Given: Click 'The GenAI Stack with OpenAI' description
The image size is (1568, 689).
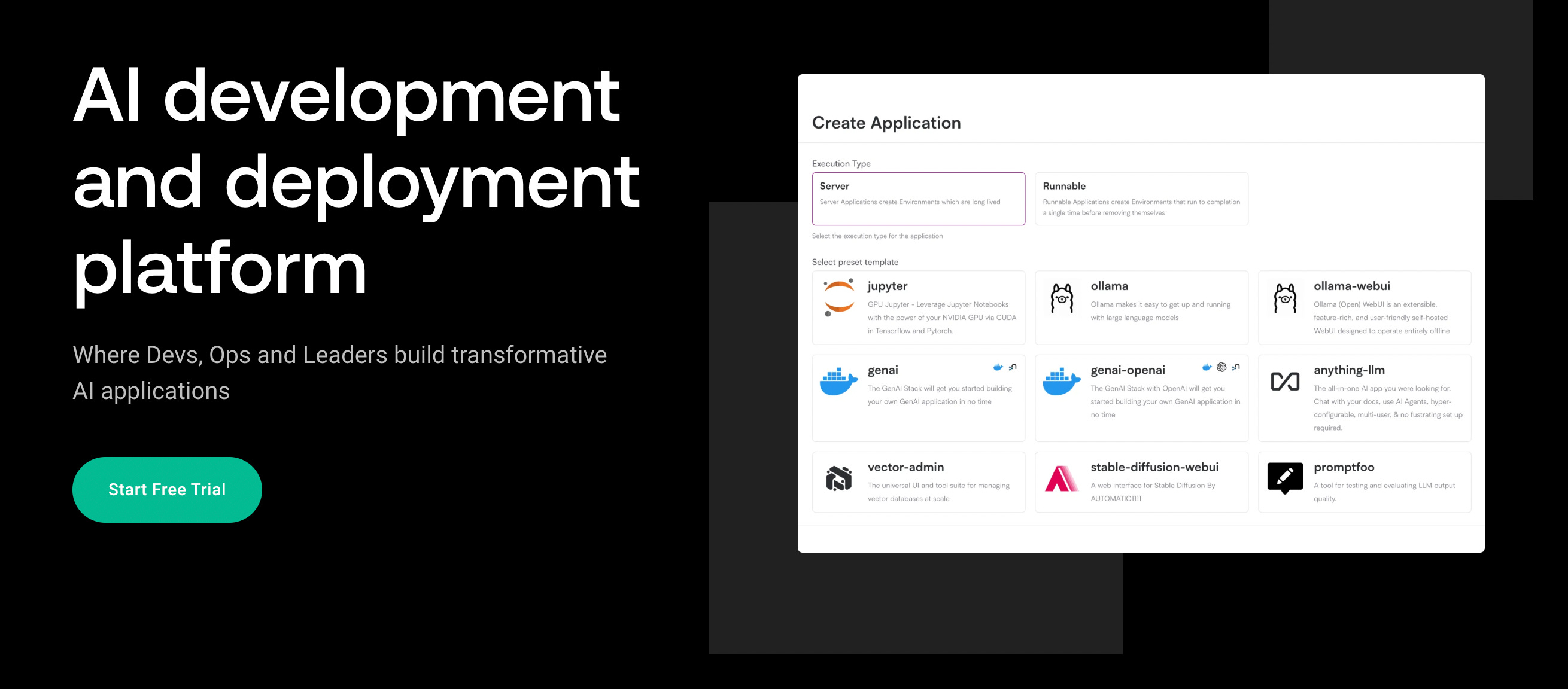Looking at the screenshot, I should tap(1166, 401).
